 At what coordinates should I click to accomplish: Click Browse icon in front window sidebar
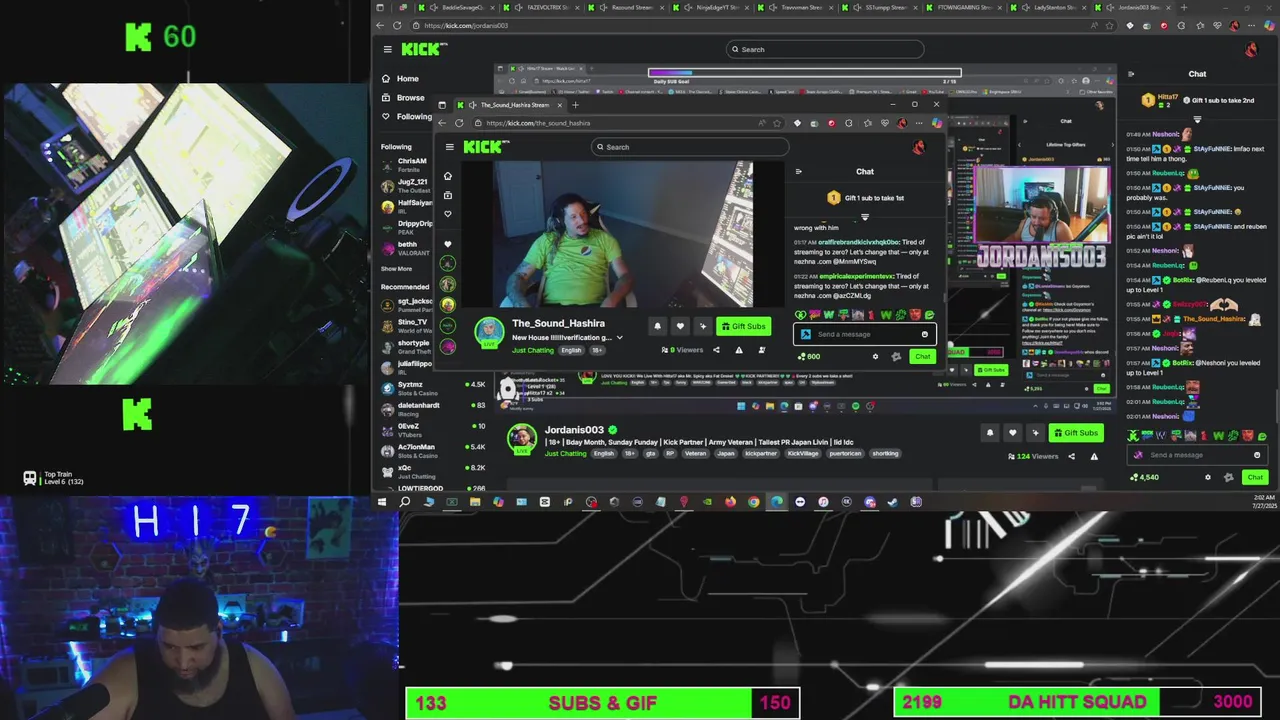point(448,195)
